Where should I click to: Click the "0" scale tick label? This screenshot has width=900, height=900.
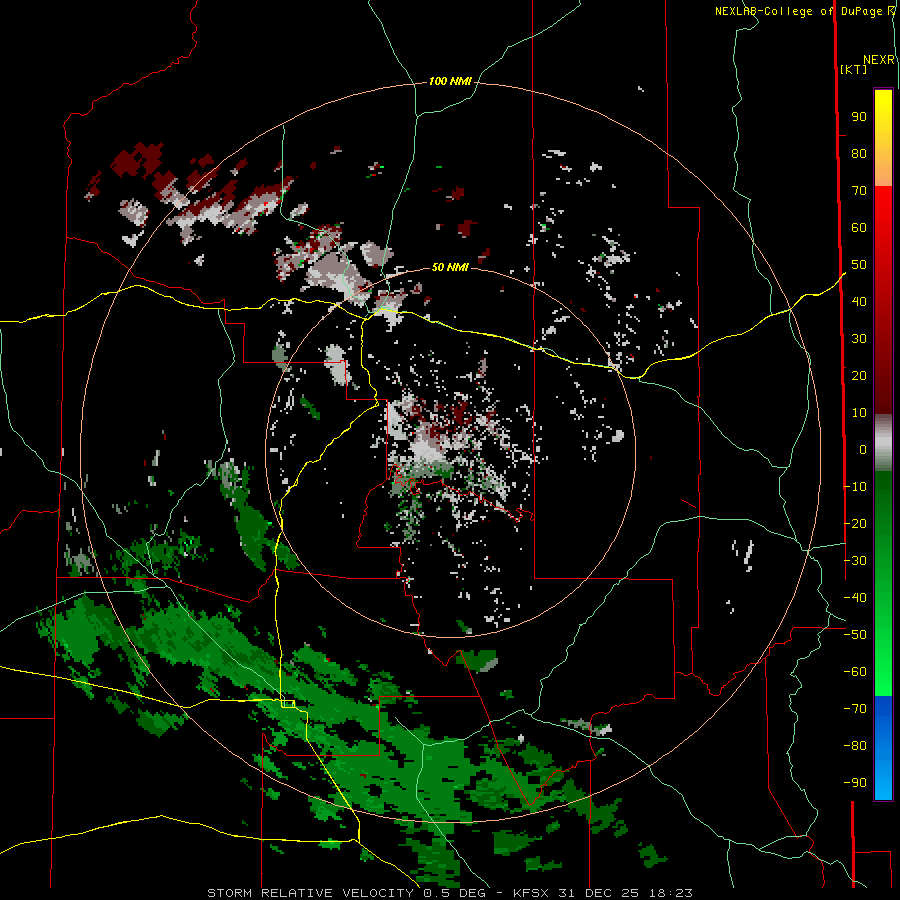click(863, 450)
